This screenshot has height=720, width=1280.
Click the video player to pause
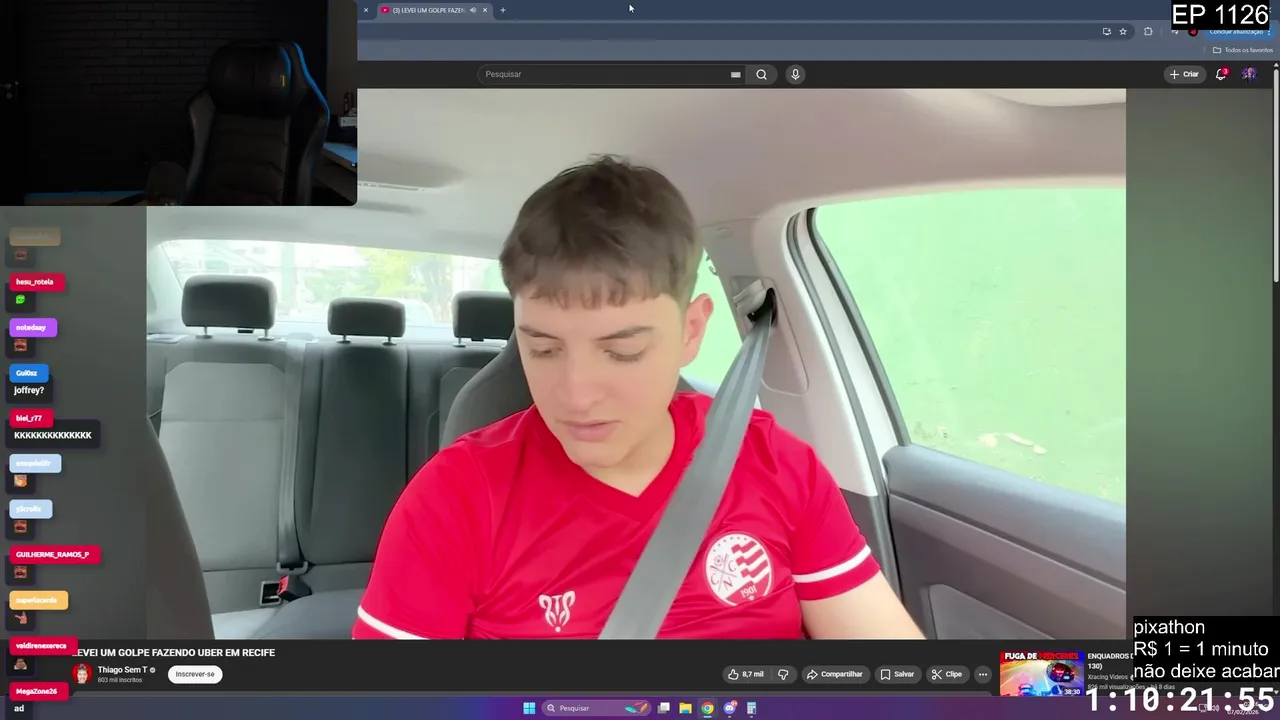[x=636, y=364]
